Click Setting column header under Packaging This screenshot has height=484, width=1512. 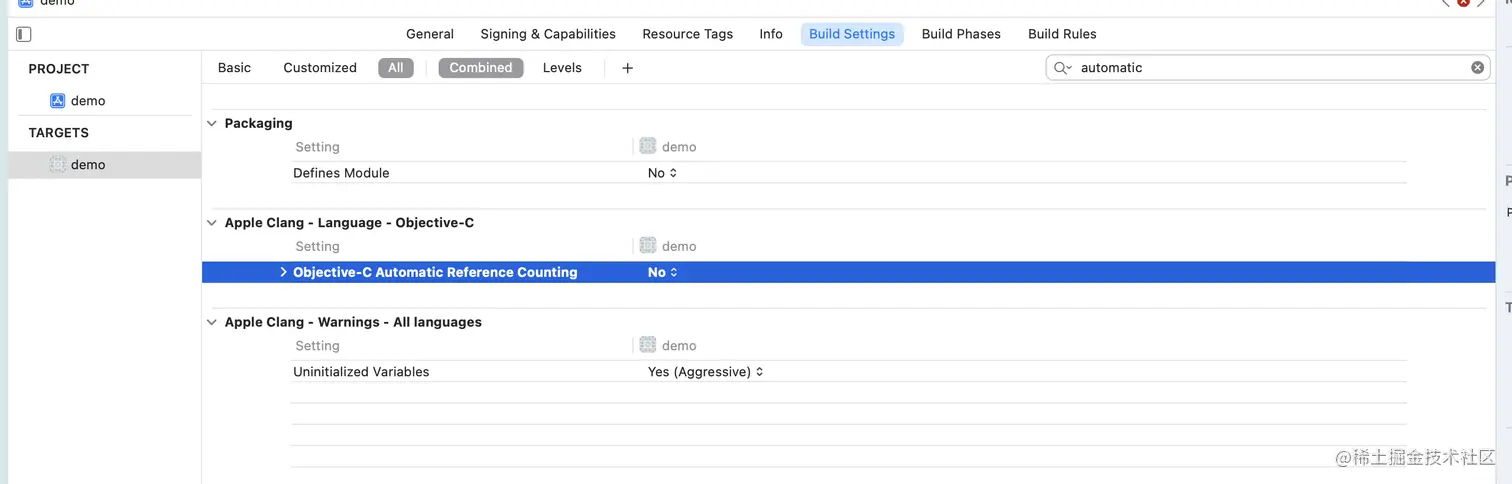point(317,147)
